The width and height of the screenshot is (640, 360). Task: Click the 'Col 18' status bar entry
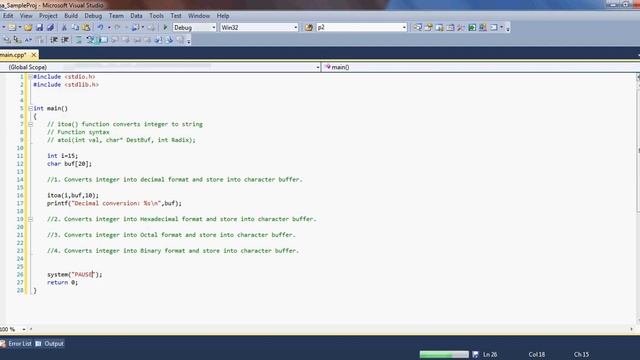(x=537, y=354)
